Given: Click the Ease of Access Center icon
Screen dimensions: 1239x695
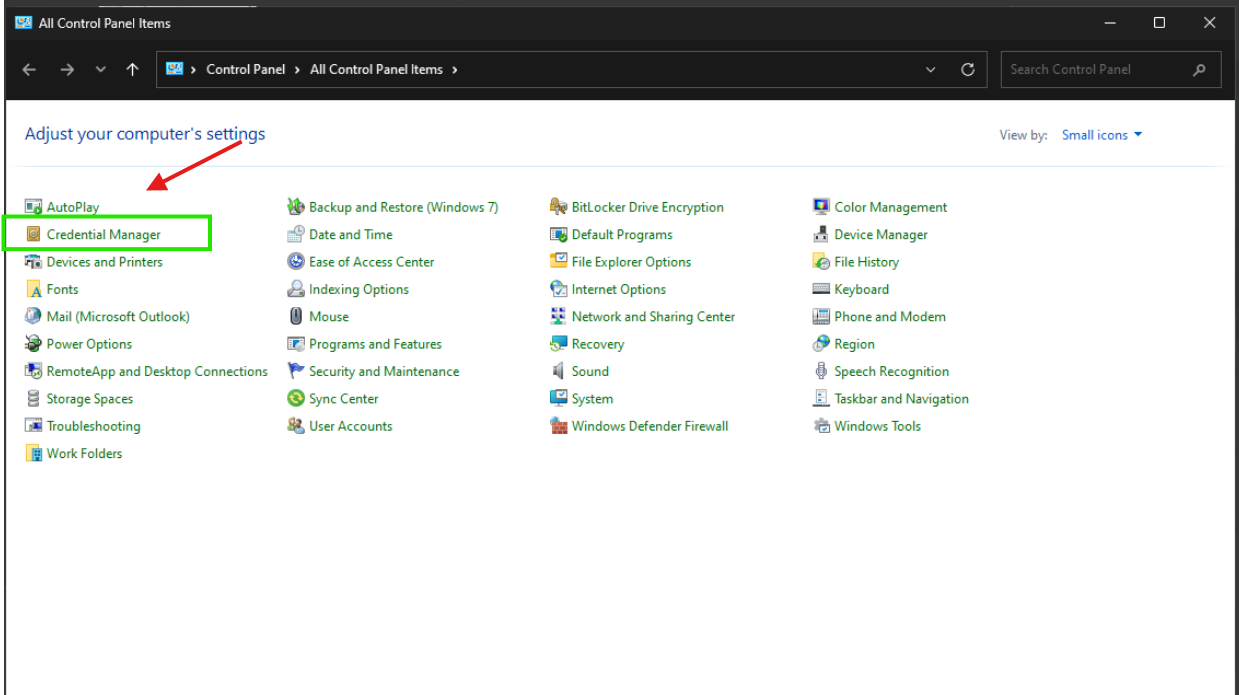Looking at the screenshot, I should [296, 262].
